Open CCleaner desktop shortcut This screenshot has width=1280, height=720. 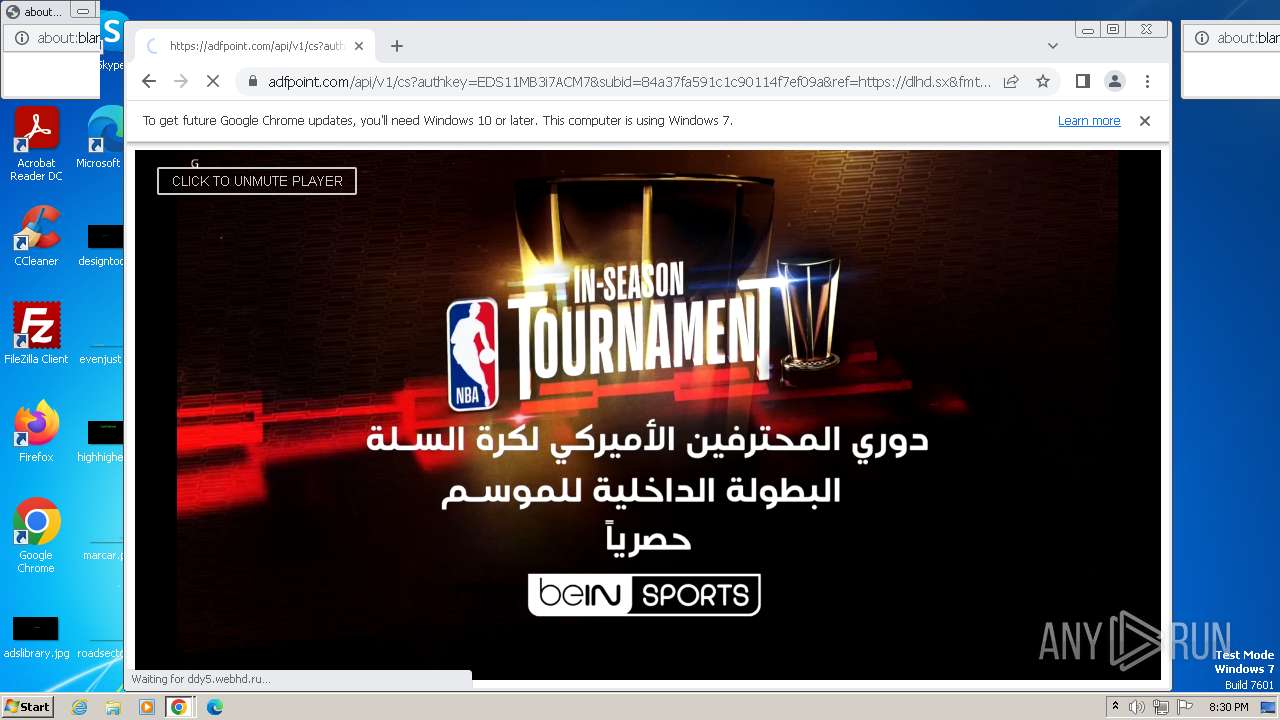[36, 237]
